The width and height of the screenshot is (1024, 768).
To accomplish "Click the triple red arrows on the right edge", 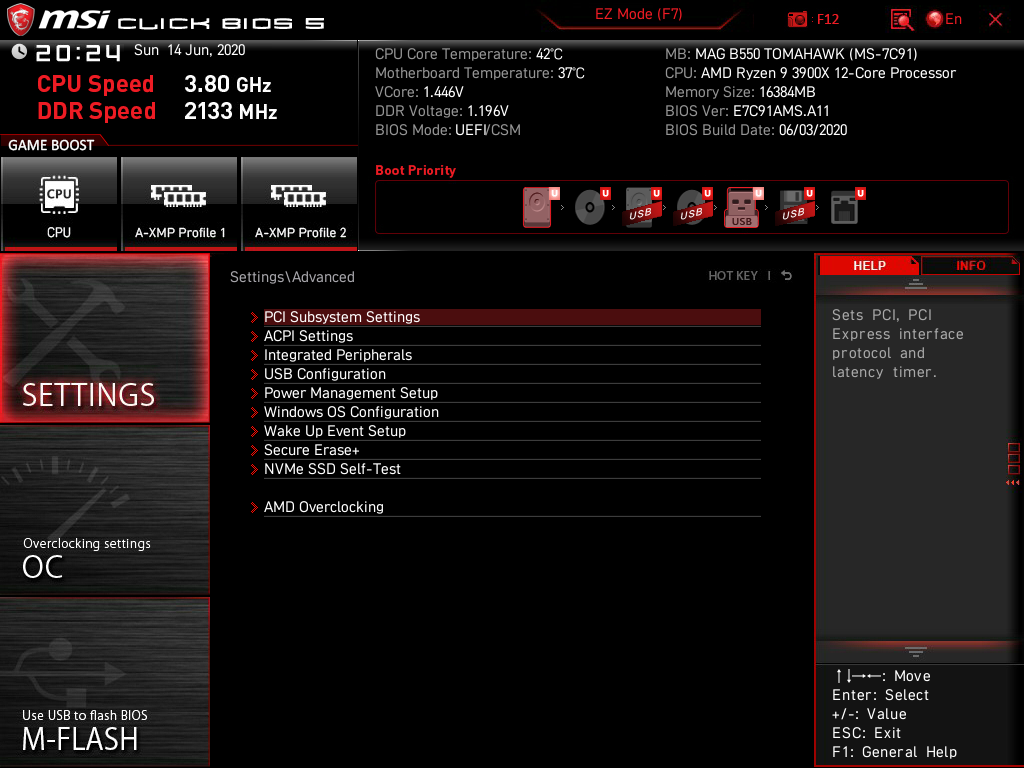I will [1012, 483].
